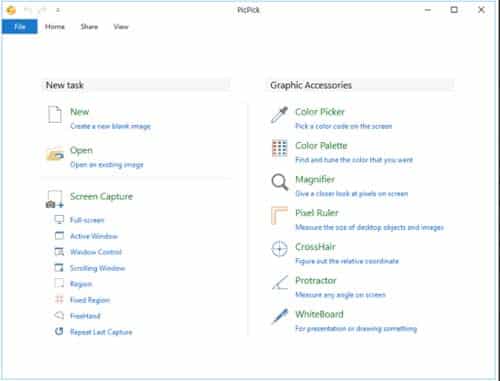This screenshot has height=381, width=500.
Task: Choose Scrolling Window capture
Action: pyautogui.click(x=98, y=268)
